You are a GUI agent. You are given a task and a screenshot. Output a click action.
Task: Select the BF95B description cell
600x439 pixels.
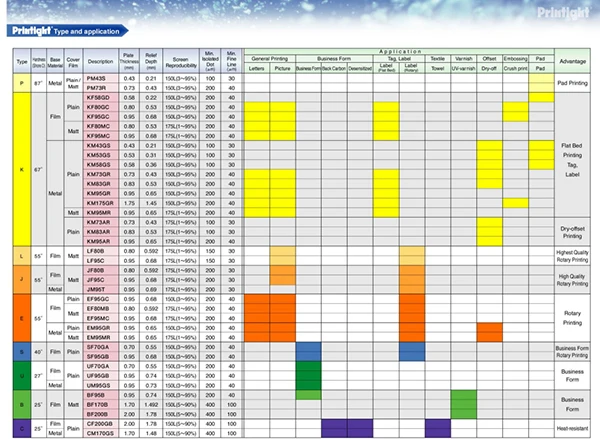[101, 395]
